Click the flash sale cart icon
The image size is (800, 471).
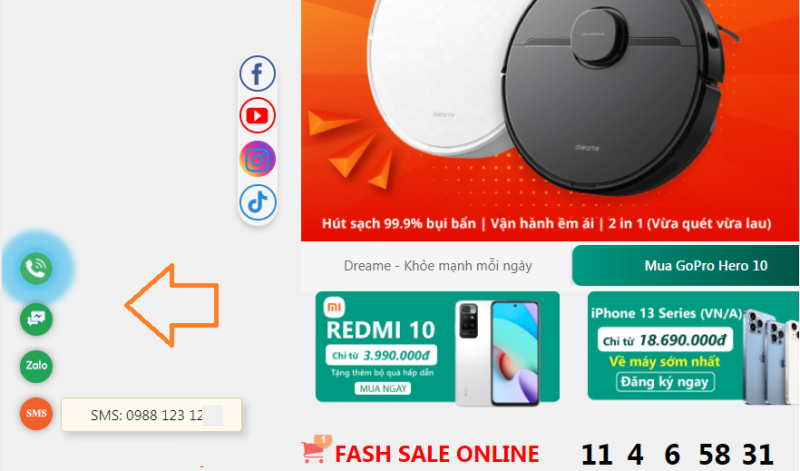click(315, 450)
